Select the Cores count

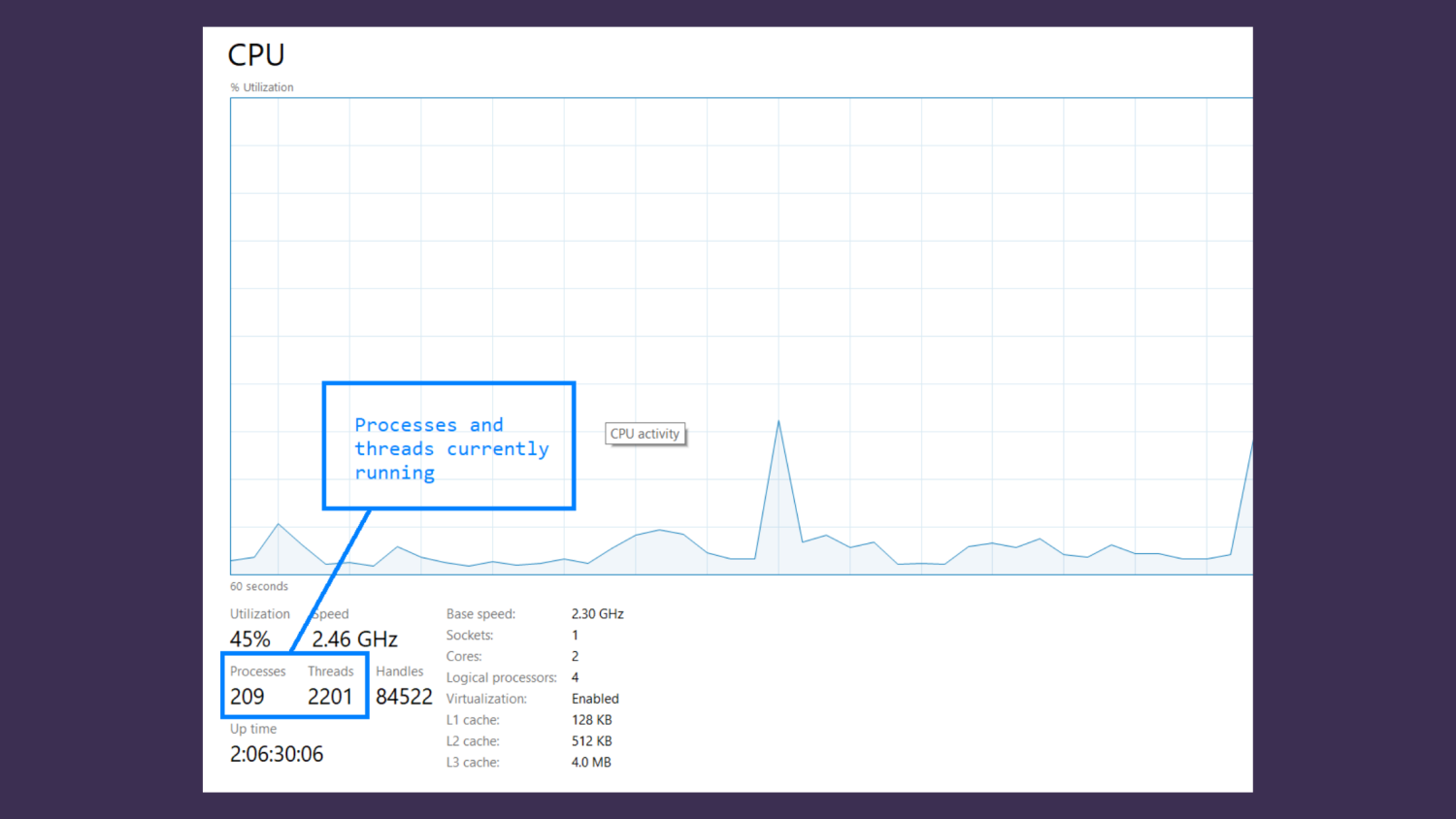tap(575, 656)
